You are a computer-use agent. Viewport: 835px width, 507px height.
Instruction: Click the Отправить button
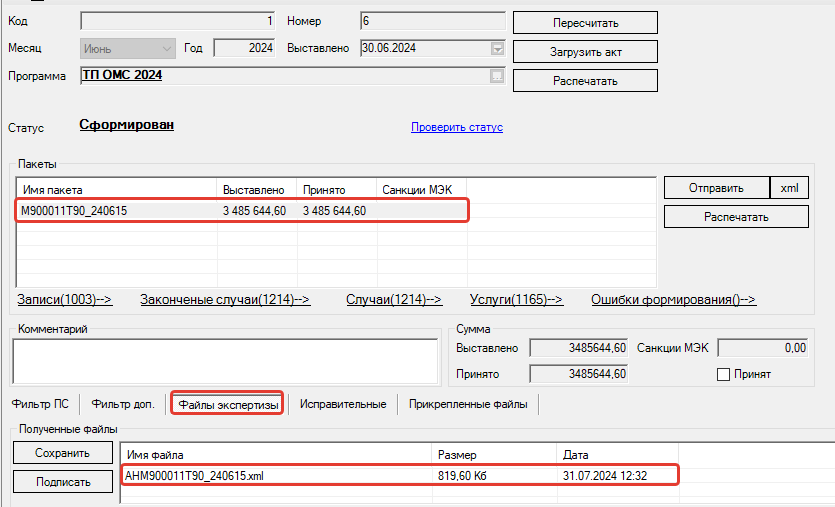[716, 188]
